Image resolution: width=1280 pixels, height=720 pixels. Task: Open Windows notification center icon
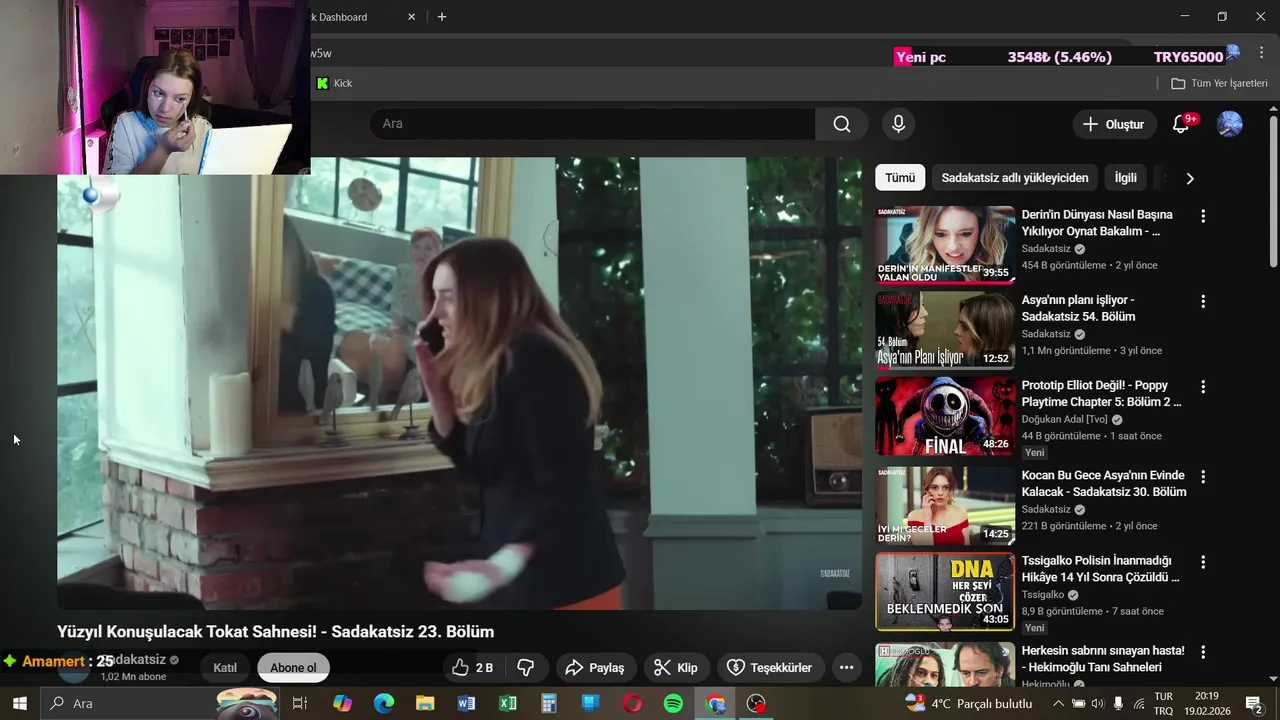(x=1254, y=703)
